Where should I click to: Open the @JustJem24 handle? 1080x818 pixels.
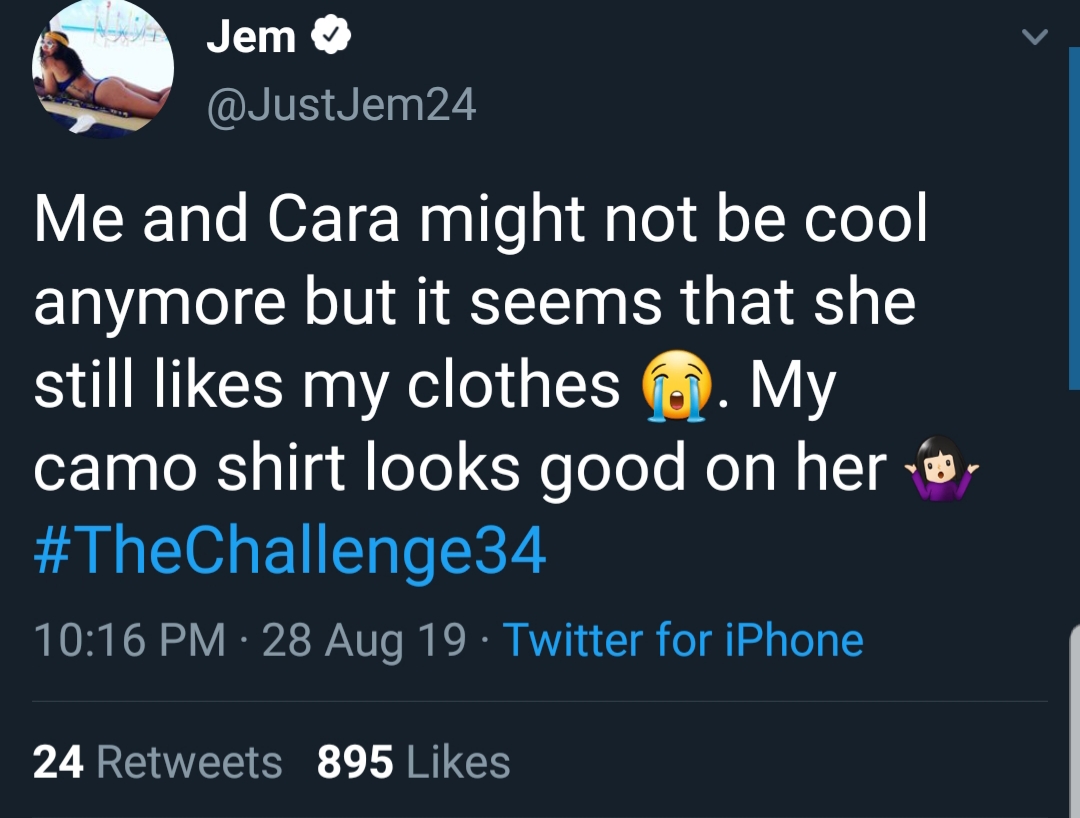[341, 105]
